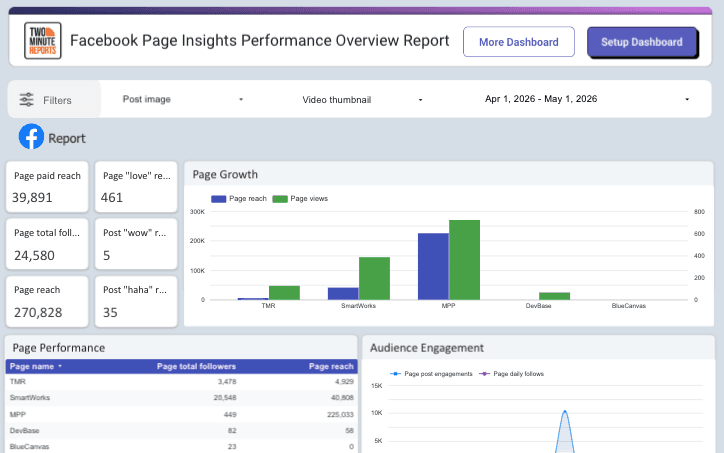Click the Post "haha" reactions scorecard
Image resolution: width=724 pixels, height=453 pixels.
(x=136, y=302)
